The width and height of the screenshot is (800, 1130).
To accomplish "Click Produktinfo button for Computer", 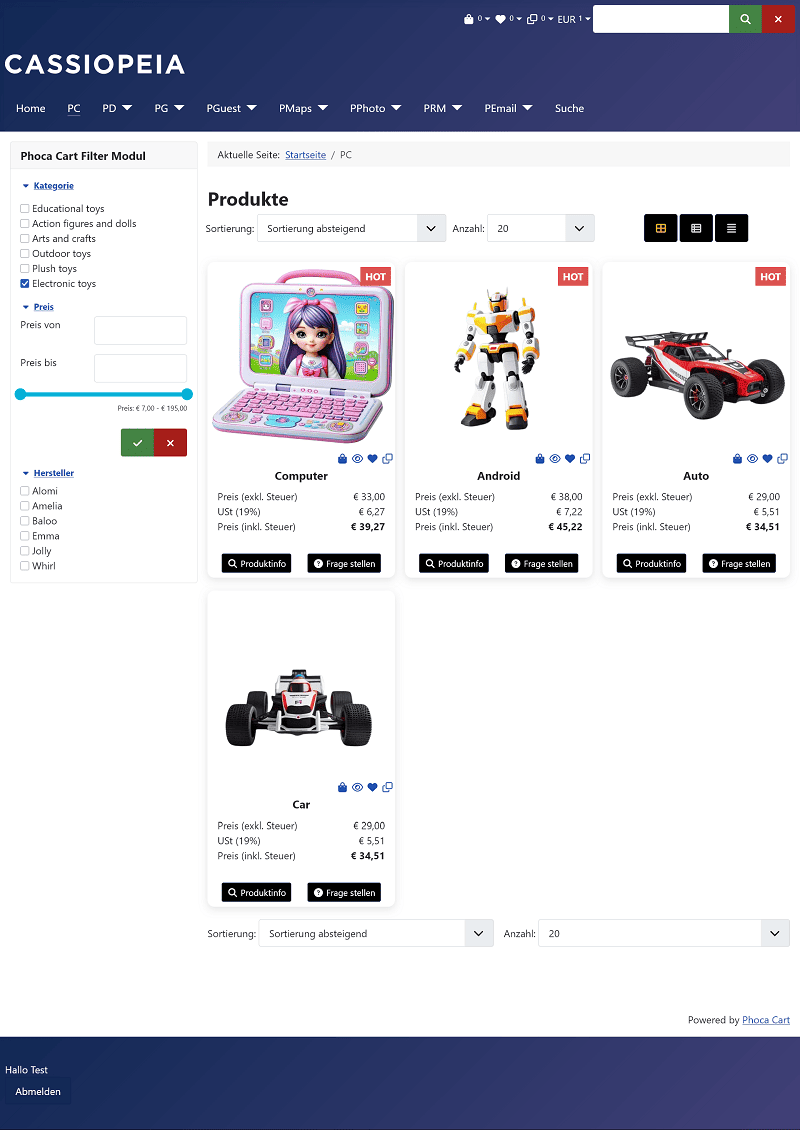I will point(257,564).
